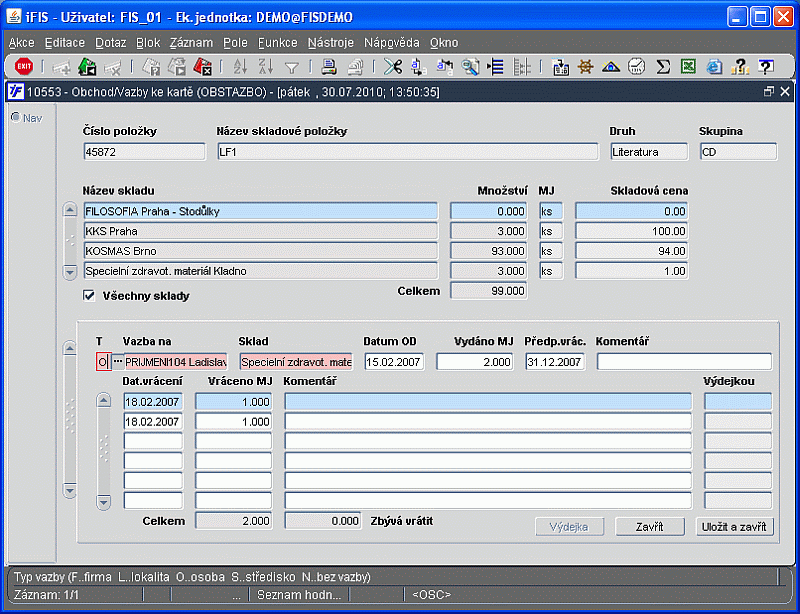
Task: Click the red EXIT icon in toolbar
Action: (24, 67)
